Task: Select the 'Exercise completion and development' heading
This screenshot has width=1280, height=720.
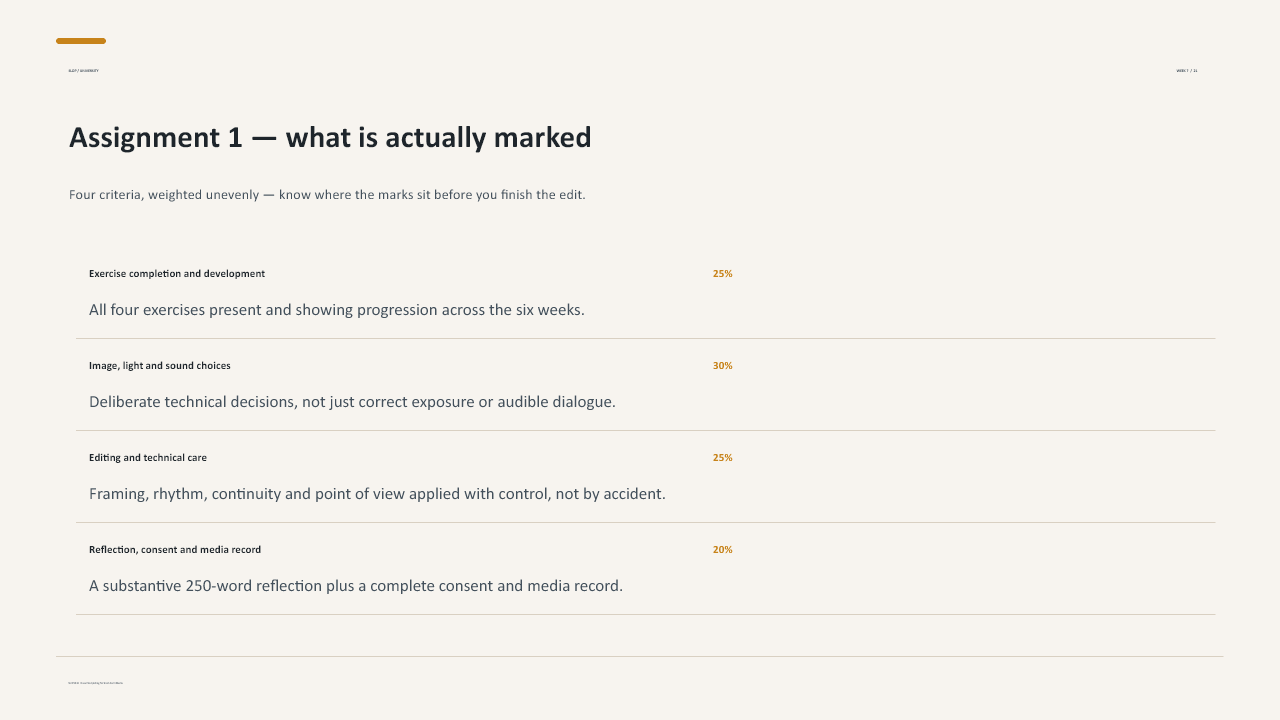Action: [177, 273]
